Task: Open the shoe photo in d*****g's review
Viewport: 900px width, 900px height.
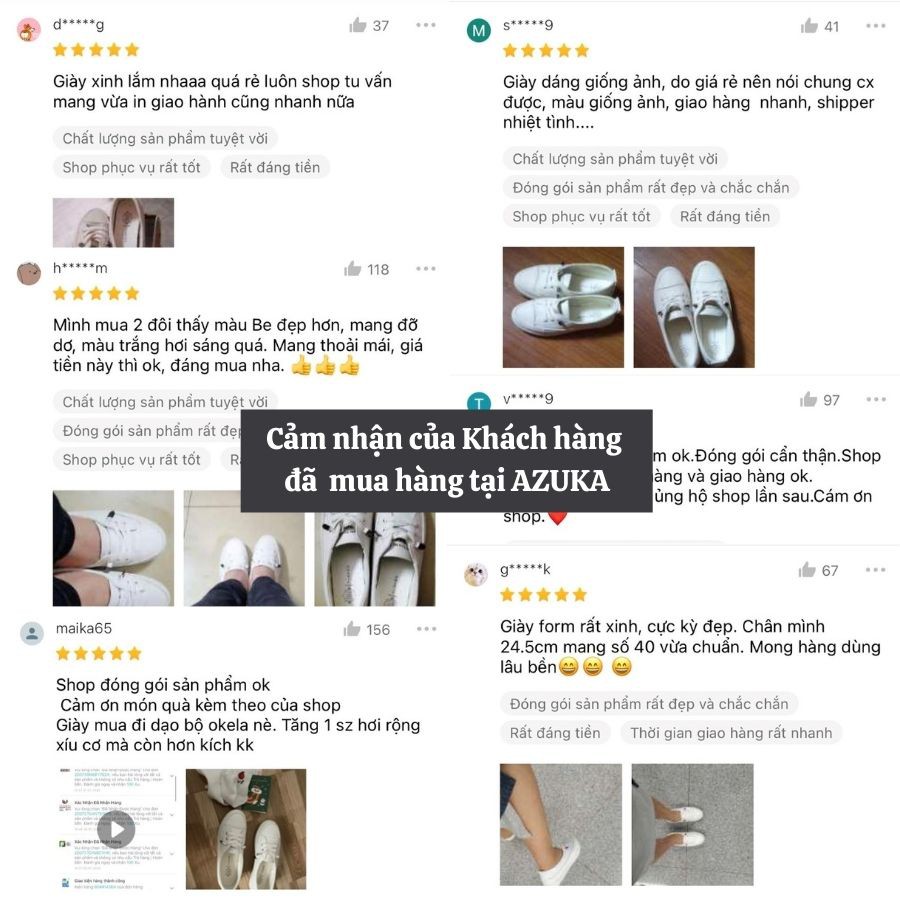Action: coord(113,223)
